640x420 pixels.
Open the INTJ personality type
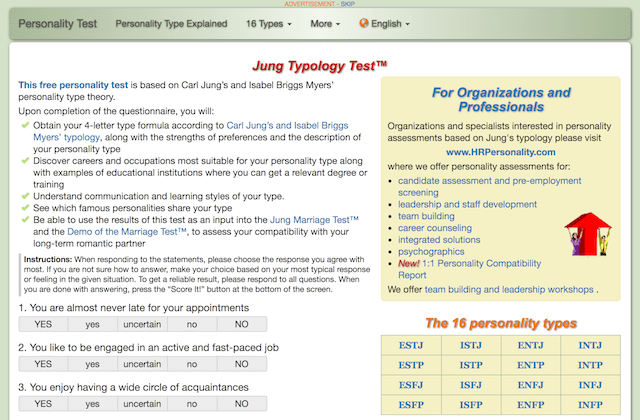(590, 345)
